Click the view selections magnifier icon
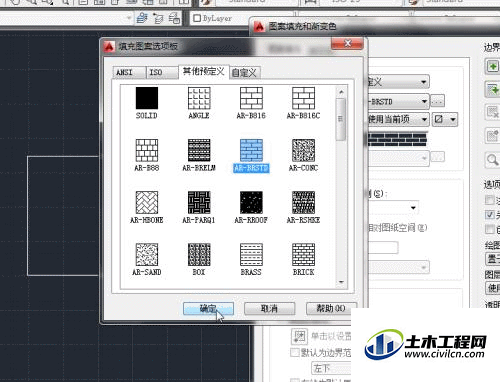500x382 pixels. tap(492, 160)
